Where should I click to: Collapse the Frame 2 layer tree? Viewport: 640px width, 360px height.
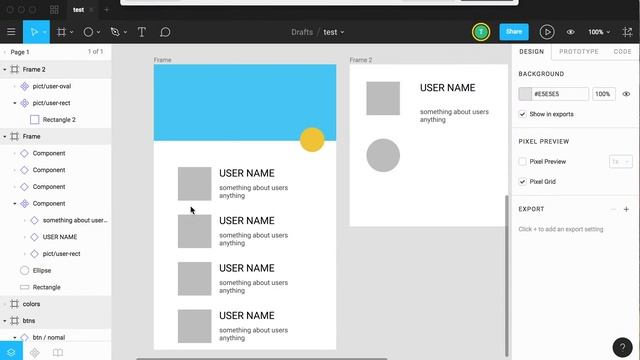coord(5,69)
